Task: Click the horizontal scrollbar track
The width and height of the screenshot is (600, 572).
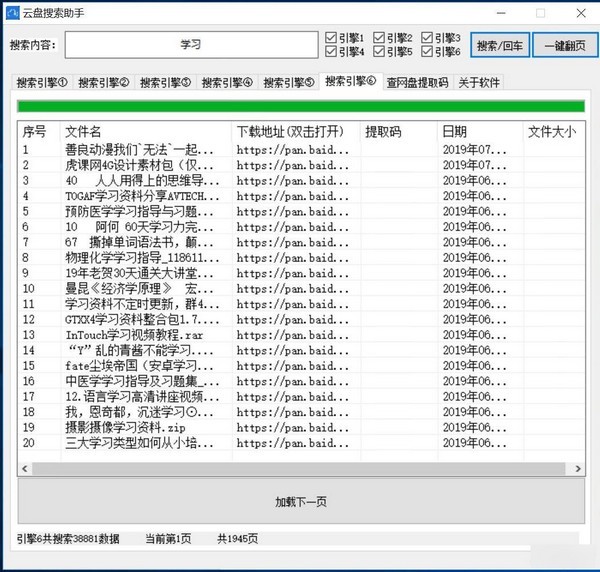Action: click(x=298, y=468)
